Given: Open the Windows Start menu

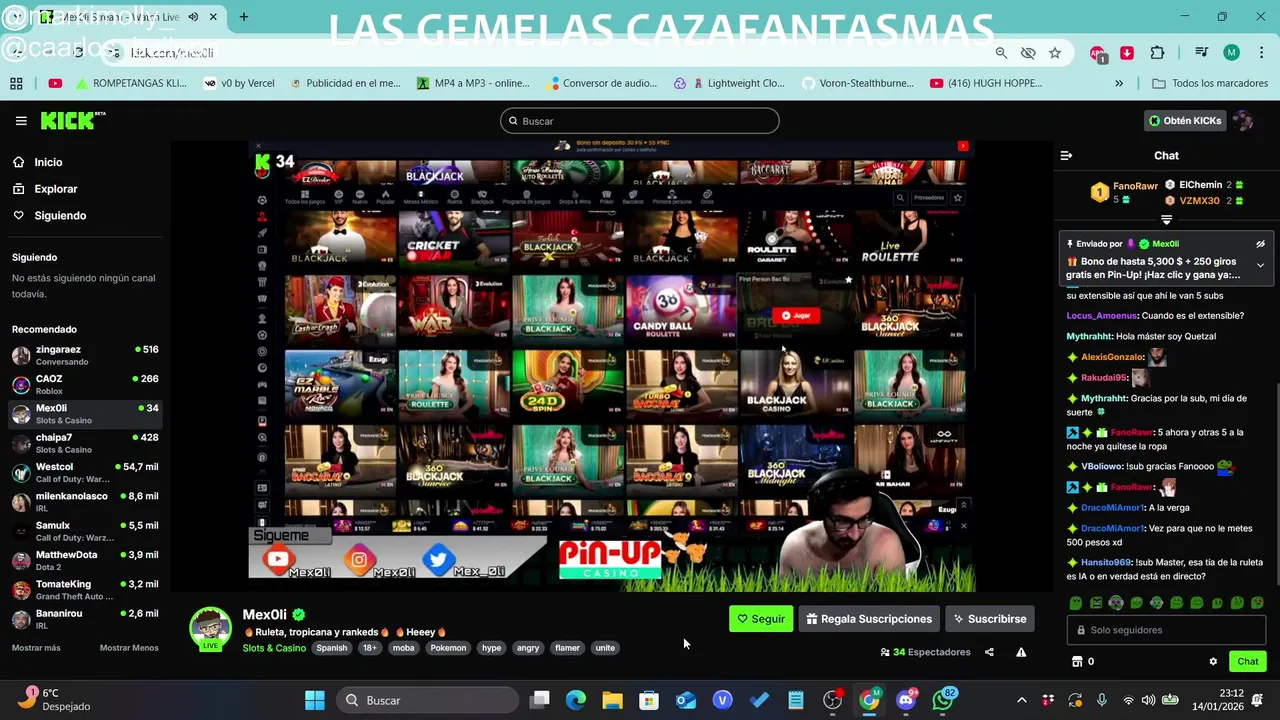Looking at the screenshot, I should (x=314, y=700).
